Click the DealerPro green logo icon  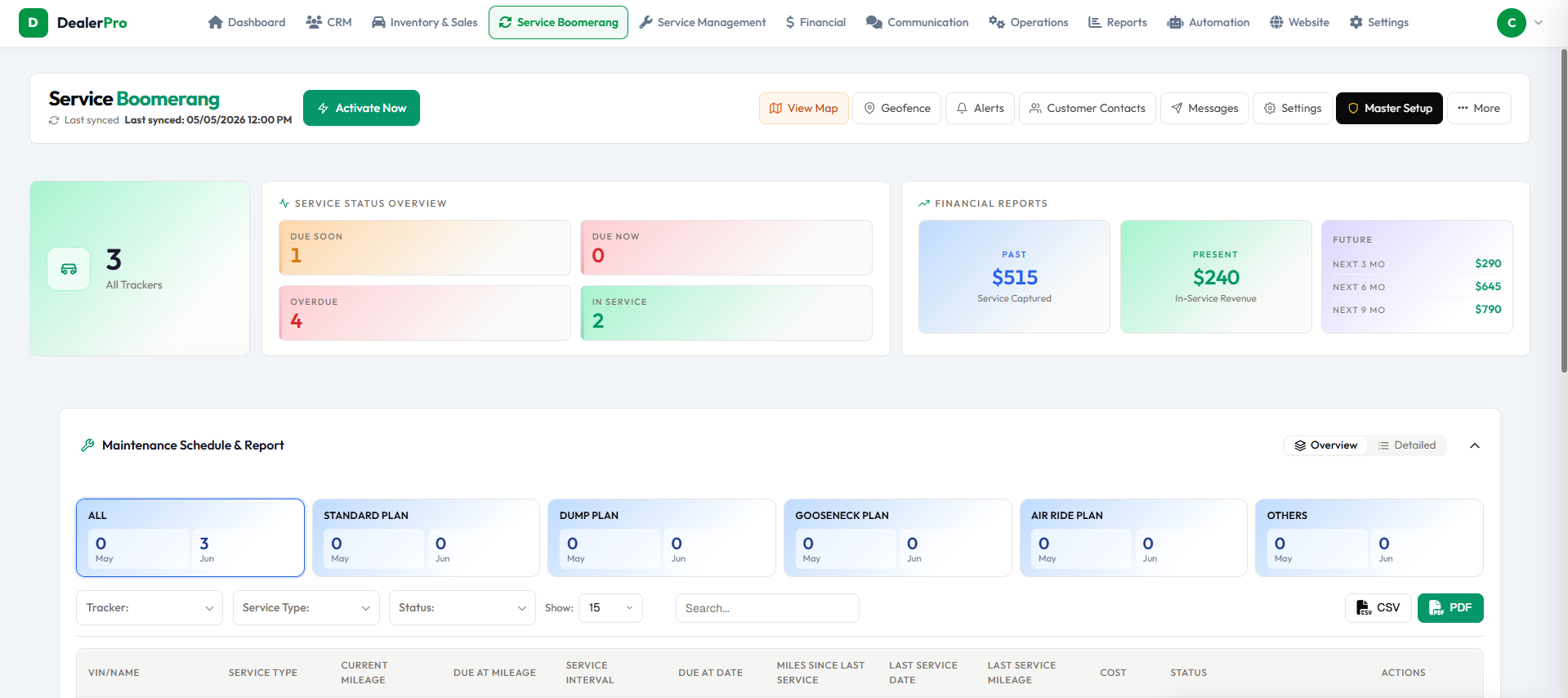tap(33, 23)
